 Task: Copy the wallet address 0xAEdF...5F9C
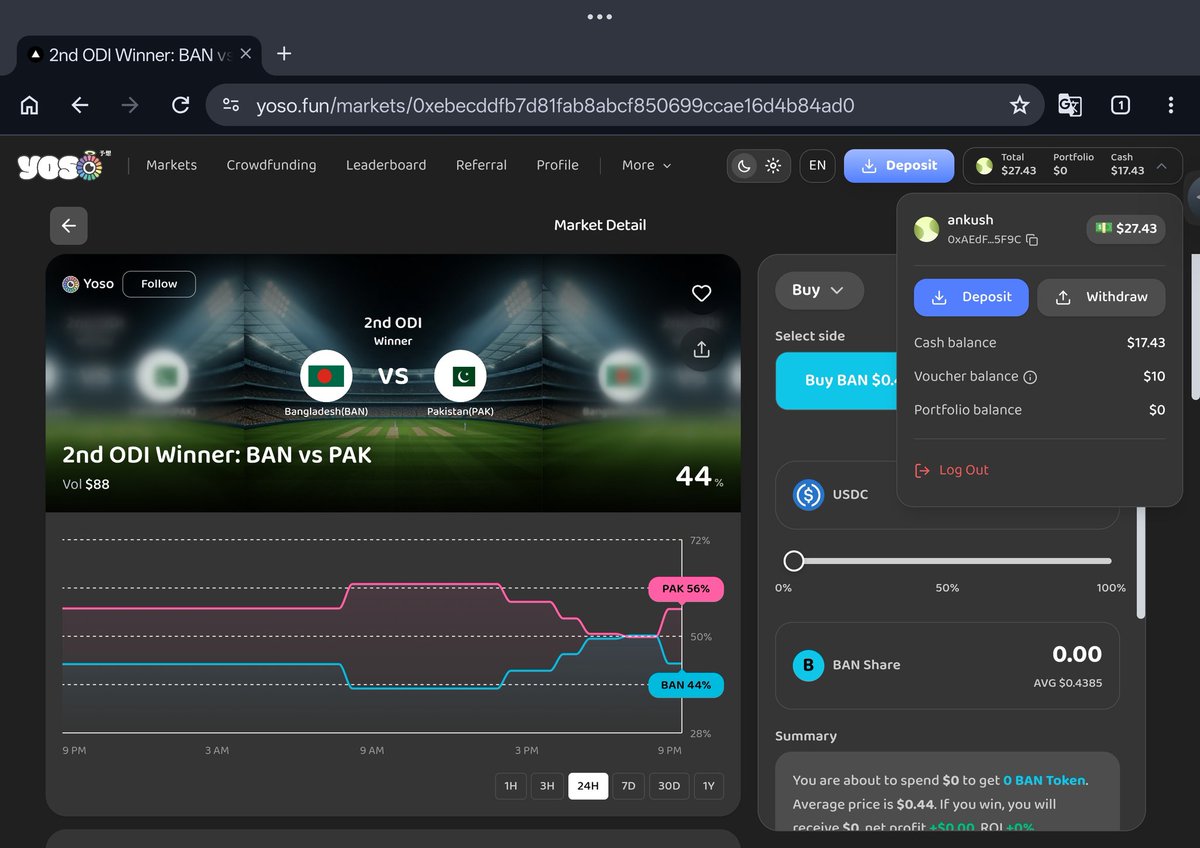tap(1032, 240)
